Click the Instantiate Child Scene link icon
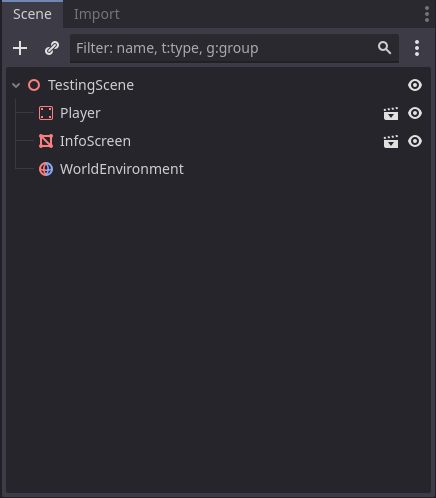This screenshot has width=436, height=498. 52,48
